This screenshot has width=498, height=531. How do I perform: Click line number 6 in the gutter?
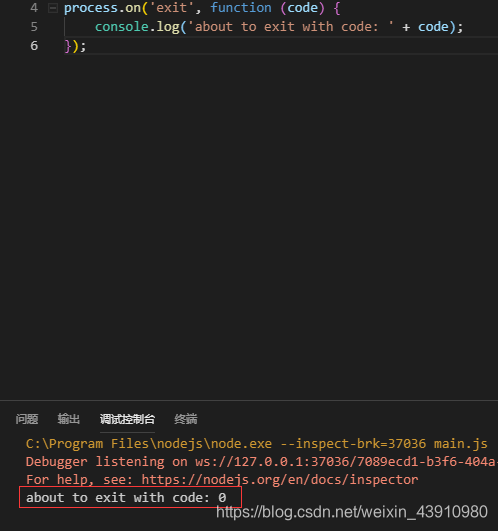click(x=34, y=46)
